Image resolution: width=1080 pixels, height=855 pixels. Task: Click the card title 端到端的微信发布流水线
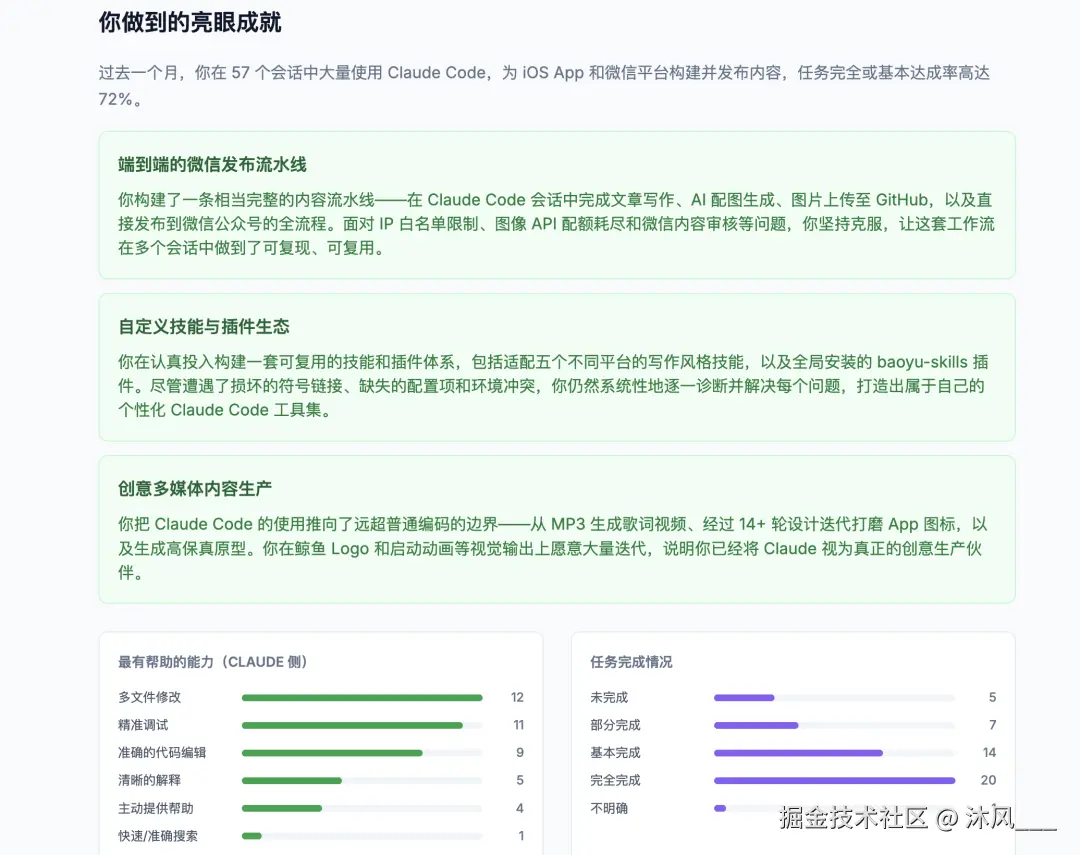[212, 165]
